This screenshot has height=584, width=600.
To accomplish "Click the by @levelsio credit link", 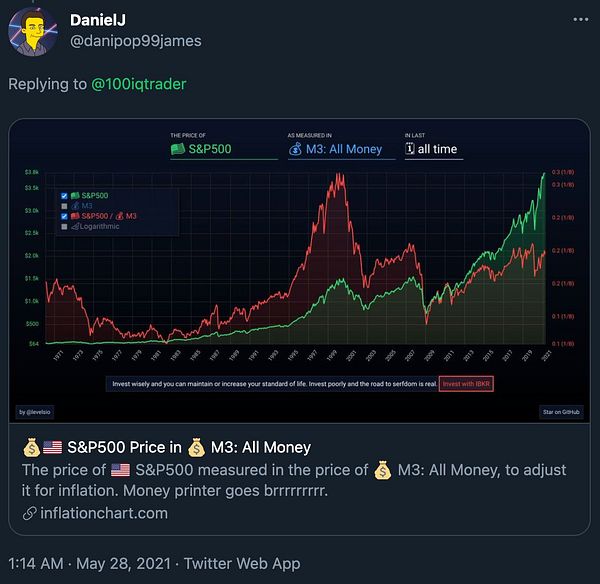I will tap(34, 411).
